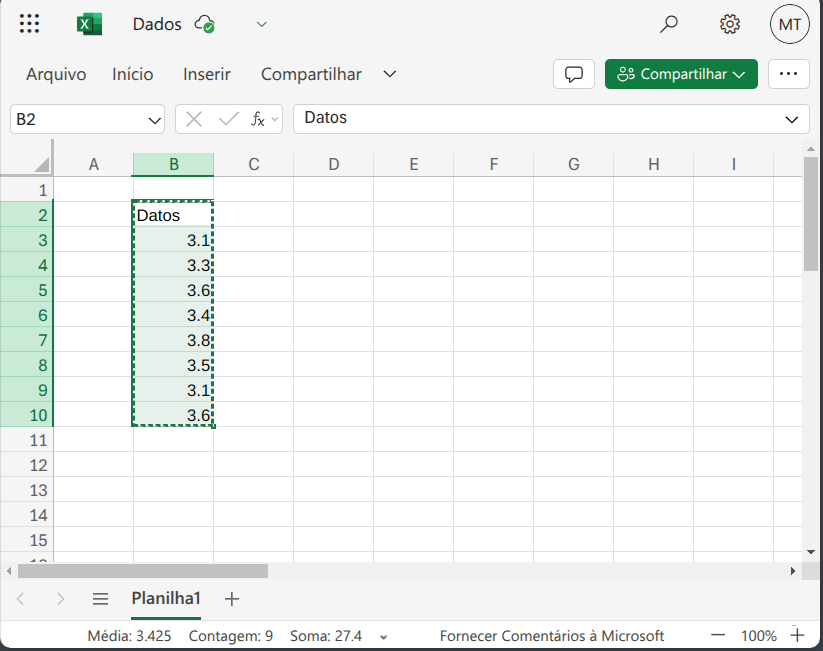Open the all sheets list icon

coord(100,599)
